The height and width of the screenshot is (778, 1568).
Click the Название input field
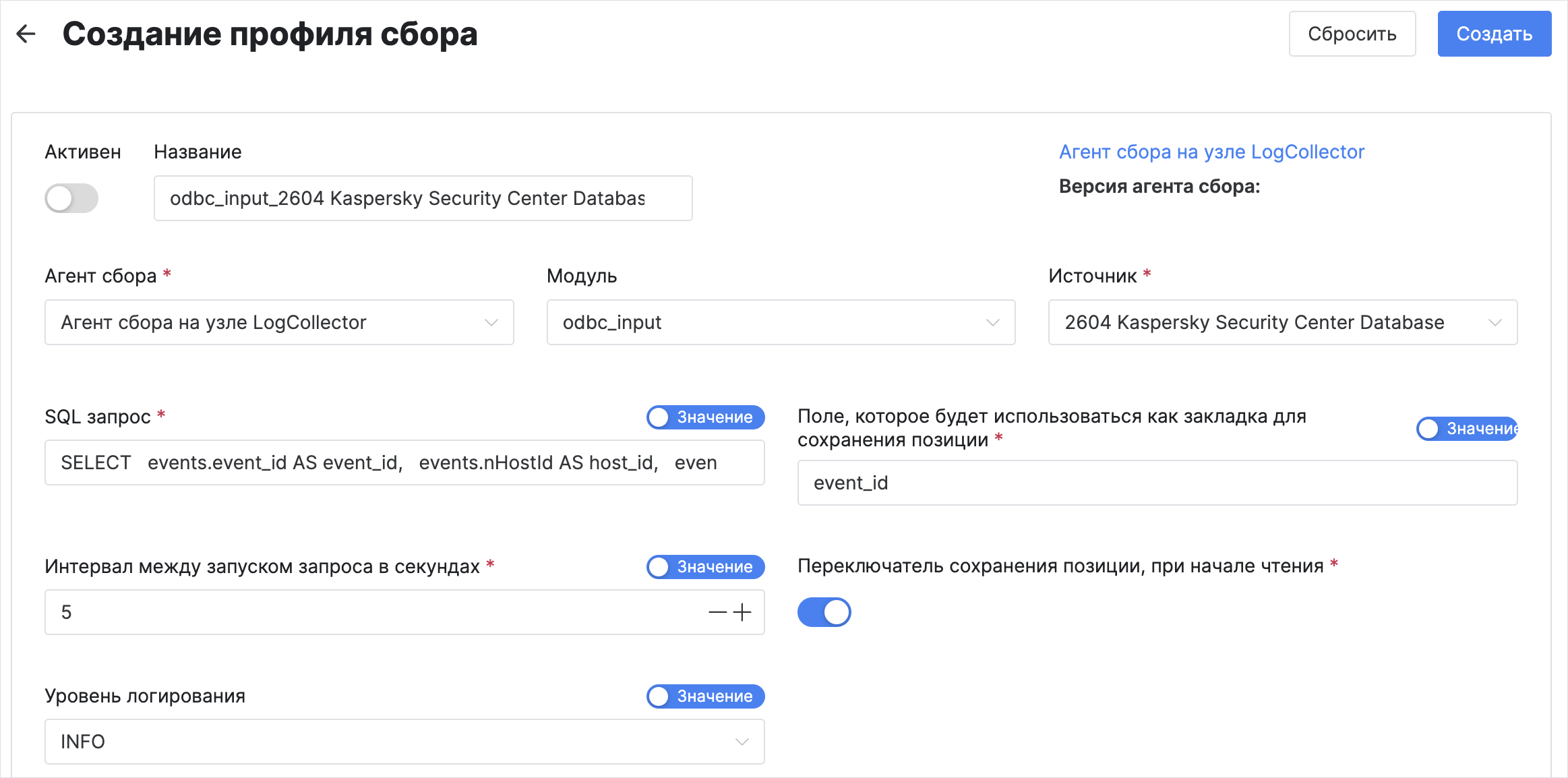click(423, 198)
